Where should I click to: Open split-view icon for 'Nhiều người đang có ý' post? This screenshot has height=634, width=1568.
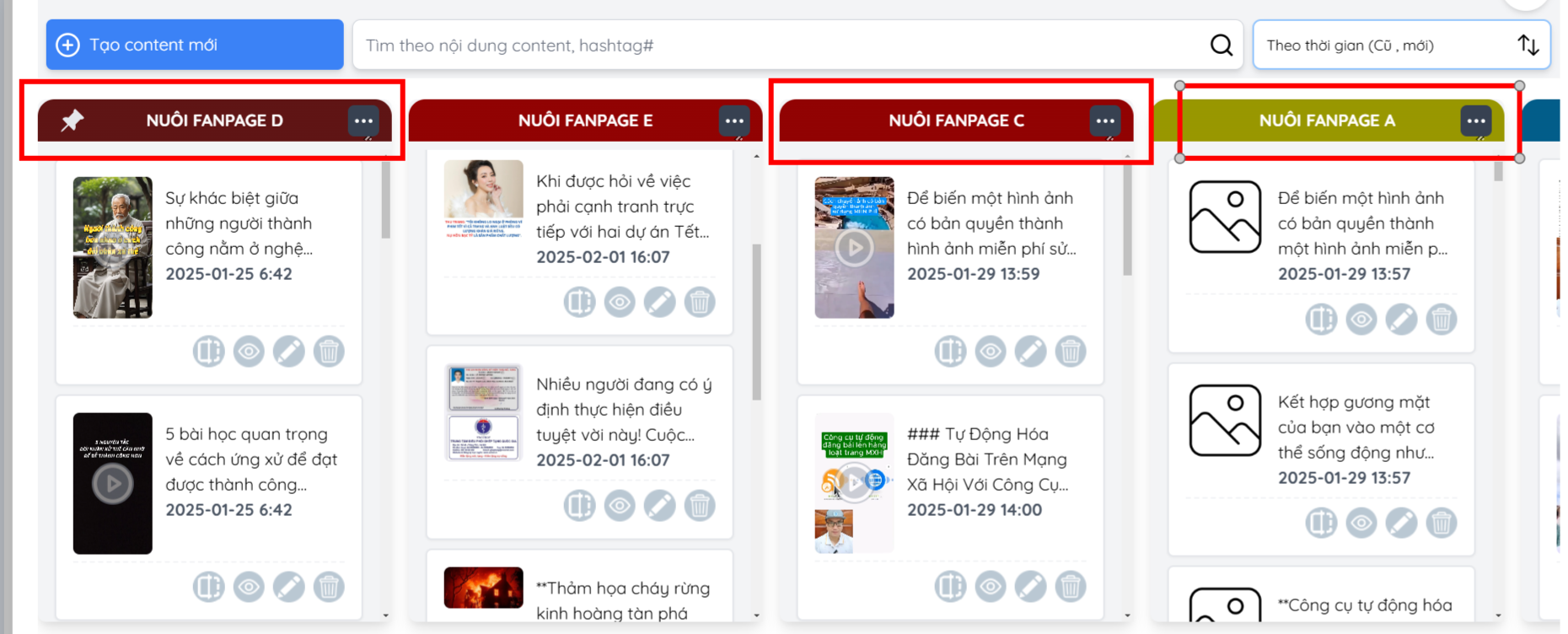click(x=579, y=506)
